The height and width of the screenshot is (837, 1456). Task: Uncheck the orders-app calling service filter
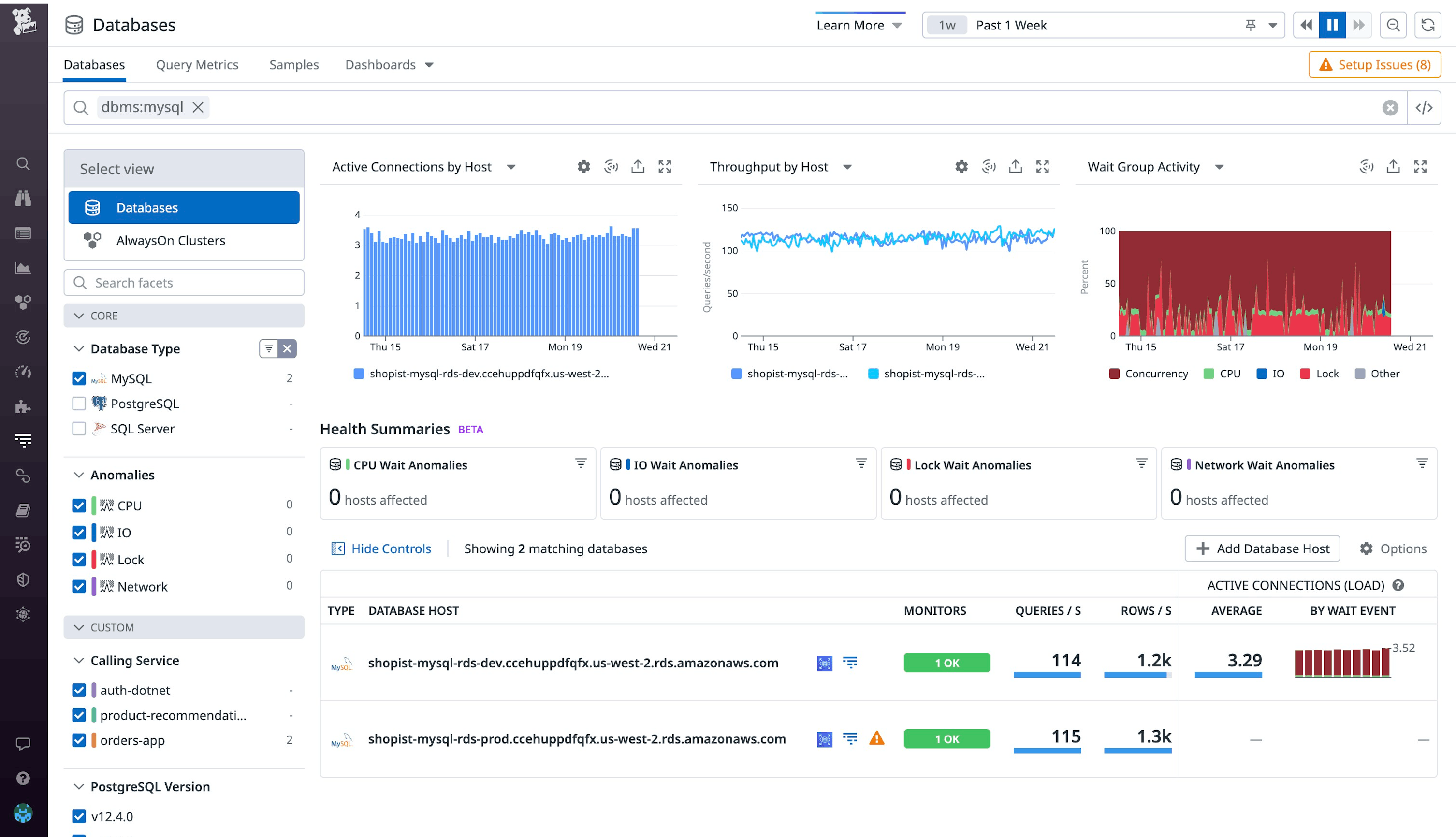tap(79, 740)
